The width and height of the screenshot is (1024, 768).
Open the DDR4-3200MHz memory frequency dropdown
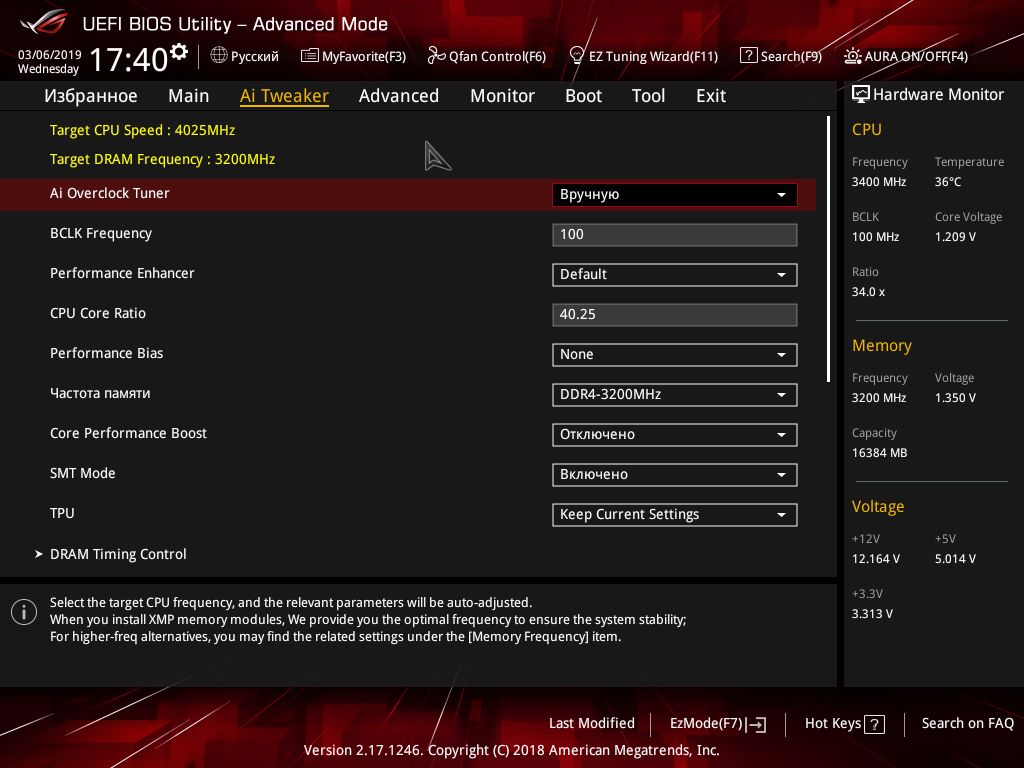(675, 394)
